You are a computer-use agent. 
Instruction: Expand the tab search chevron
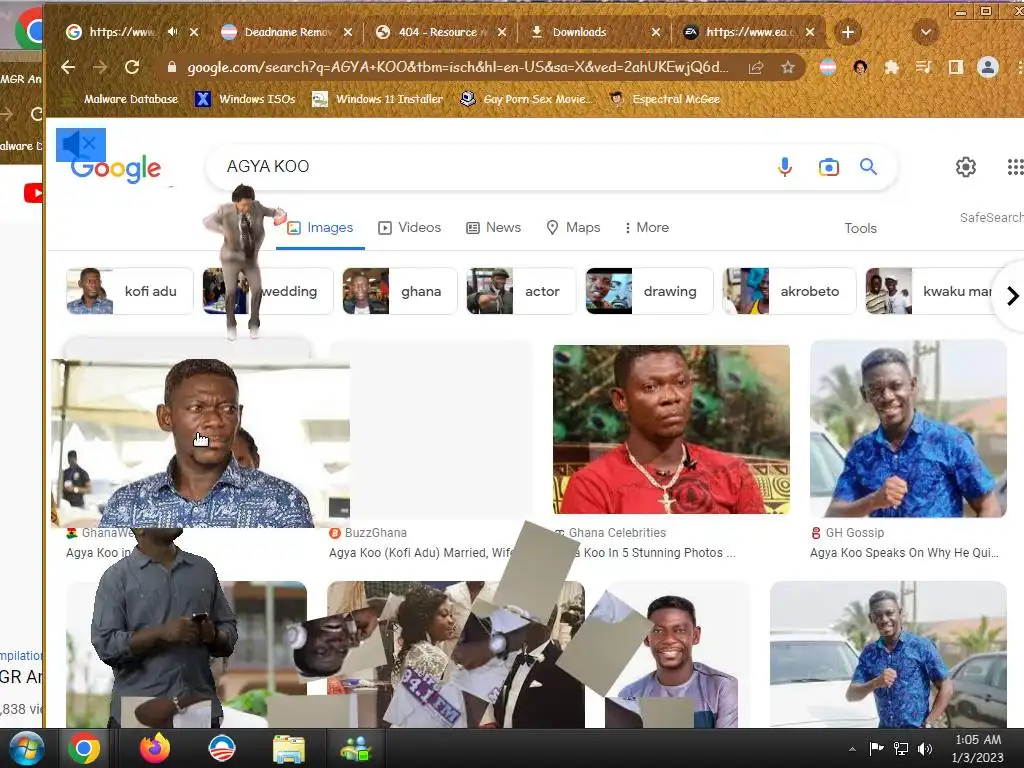(x=925, y=32)
